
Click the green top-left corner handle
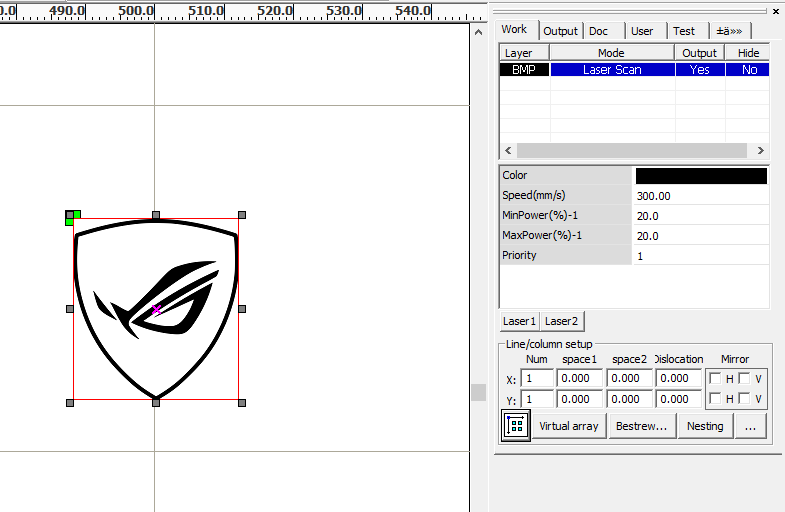73,218
